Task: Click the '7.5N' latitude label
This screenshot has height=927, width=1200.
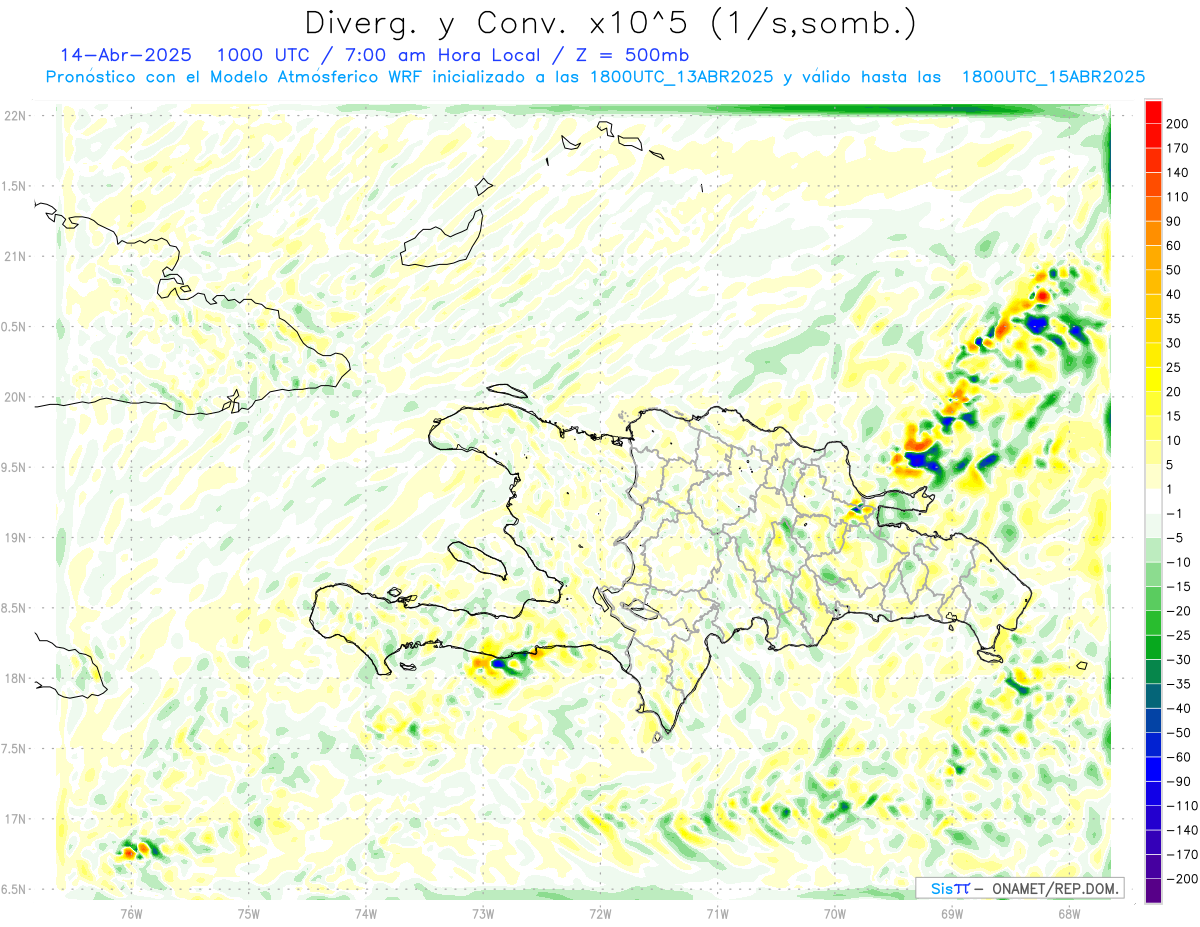Action: [x=15, y=749]
